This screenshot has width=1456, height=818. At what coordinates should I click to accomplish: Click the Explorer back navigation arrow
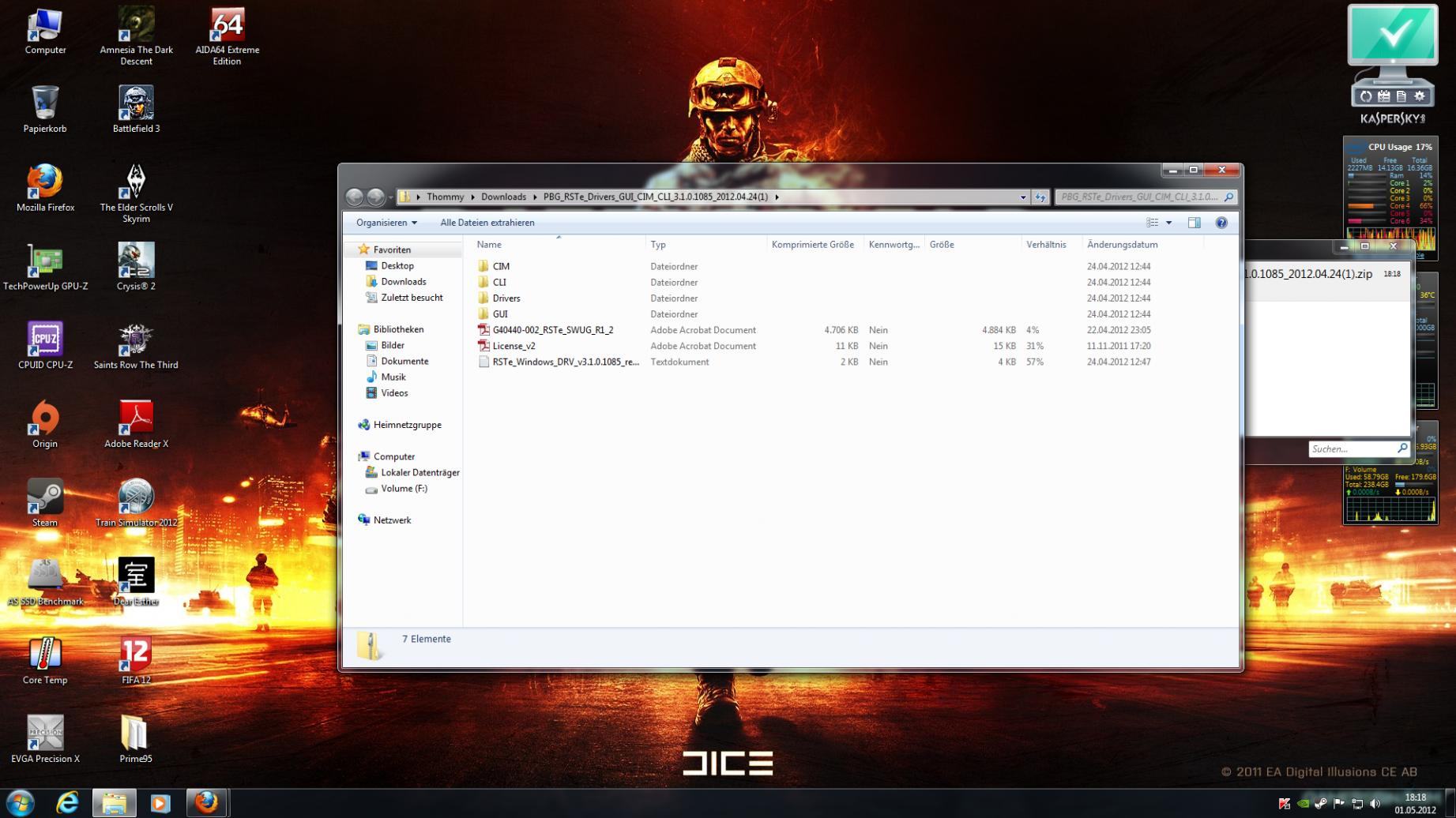[355, 197]
